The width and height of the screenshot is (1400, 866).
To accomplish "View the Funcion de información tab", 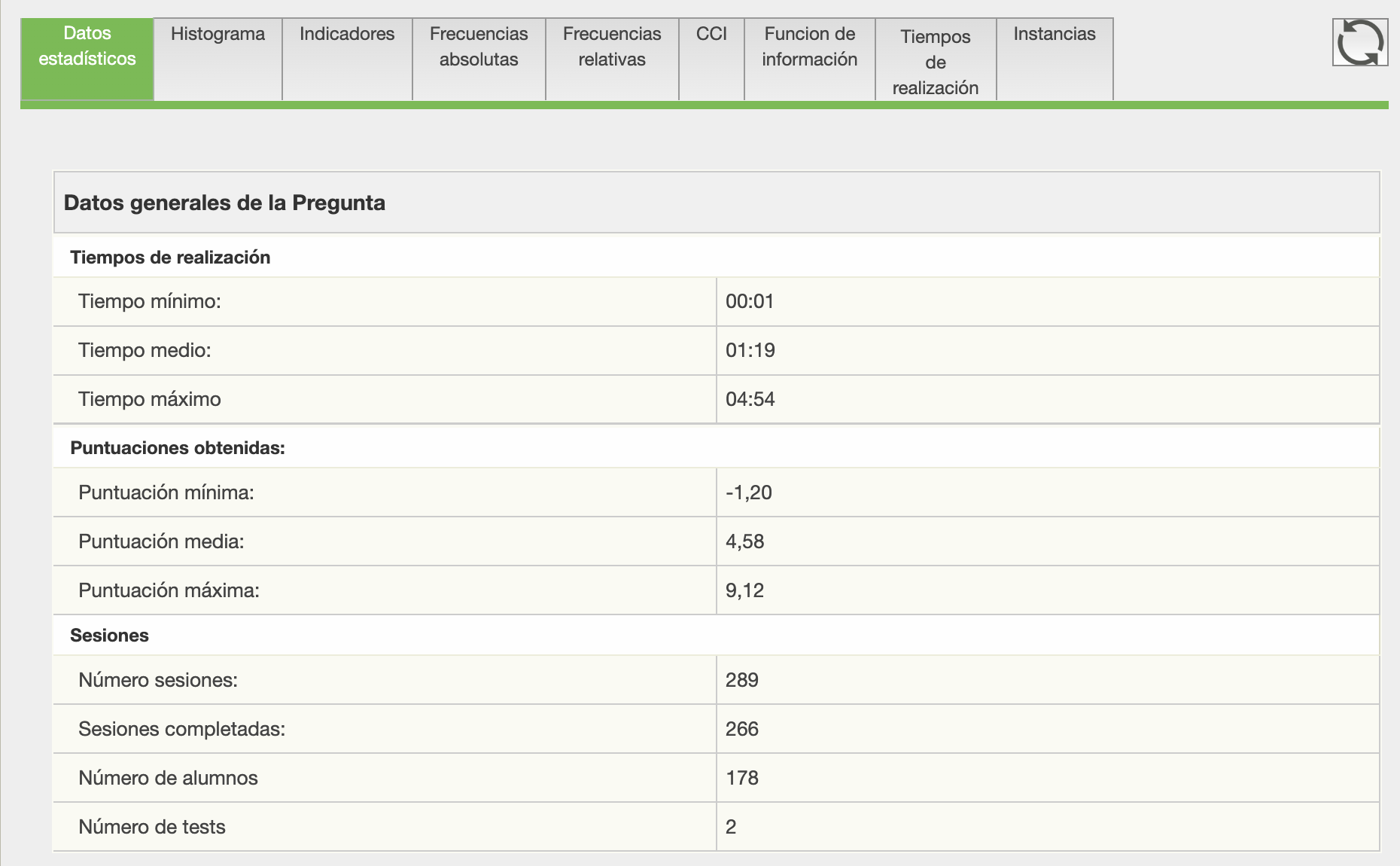I will [809, 47].
